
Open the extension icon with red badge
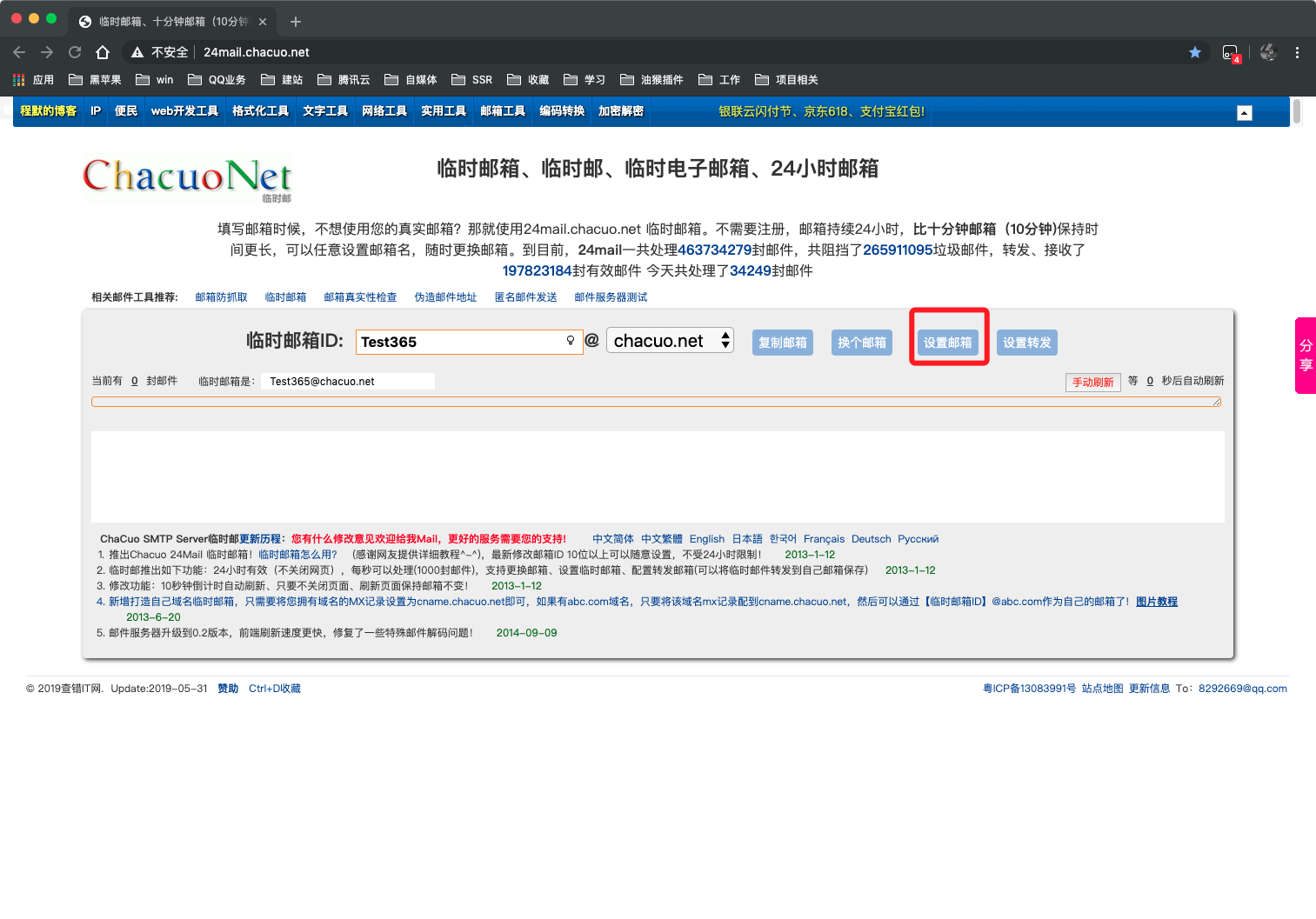pyautogui.click(x=1231, y=53)
